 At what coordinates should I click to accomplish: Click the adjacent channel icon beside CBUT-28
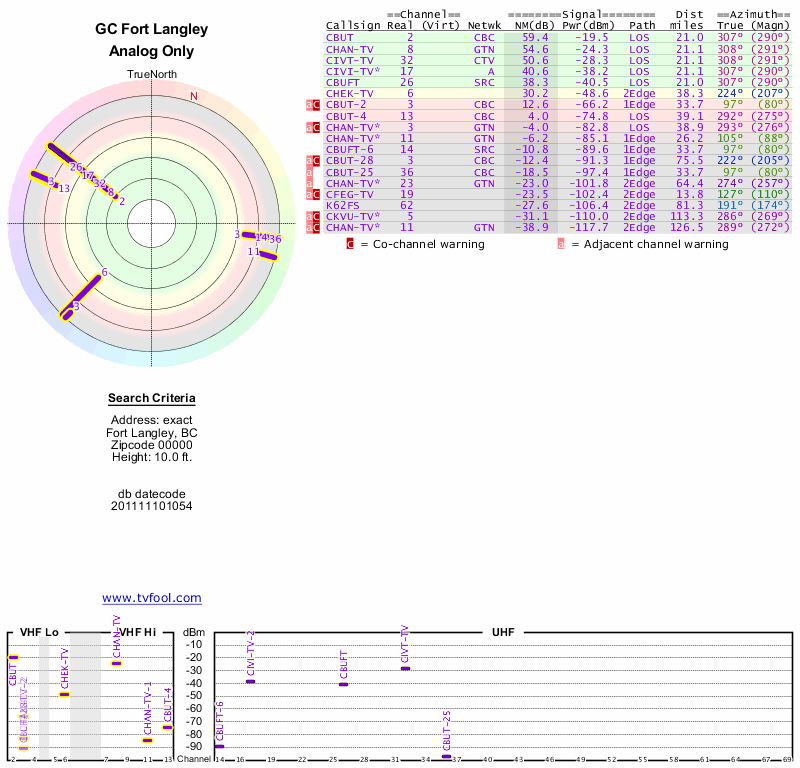308,160
